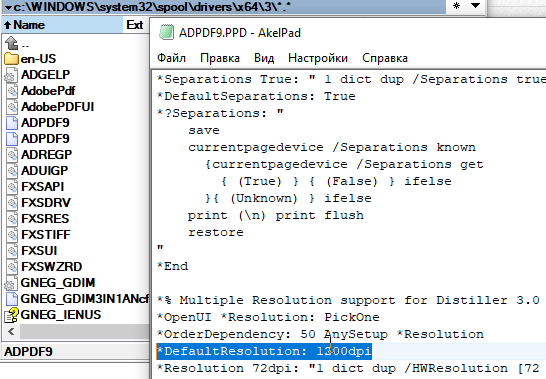
Task: Open directory dropdown arrow before path
Action: coord(8,7)
